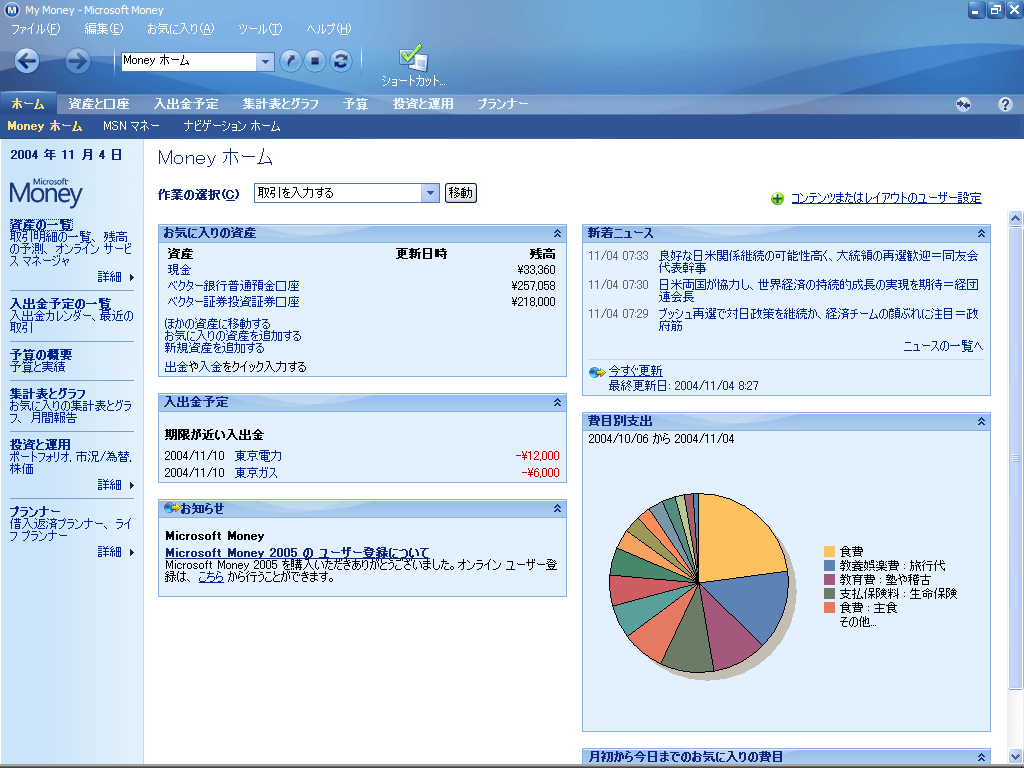Image resolution: width=1024 pixels, height=768 pixels.
Task: Click the Go arrow button beside address box
Action: [291, 61]
